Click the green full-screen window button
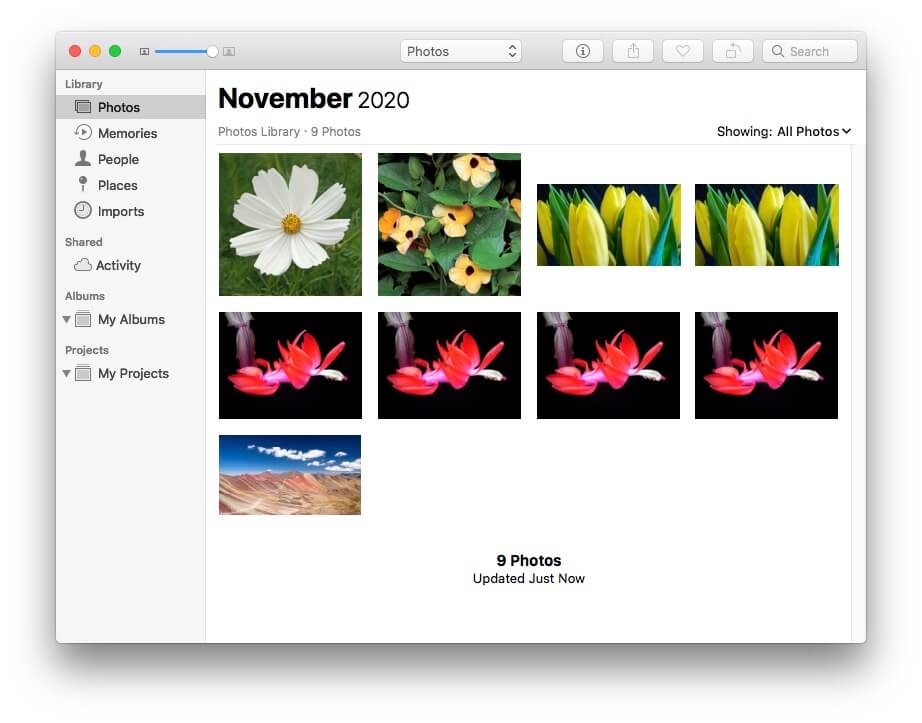Screen dimensions: 922x723 point(115,51)
